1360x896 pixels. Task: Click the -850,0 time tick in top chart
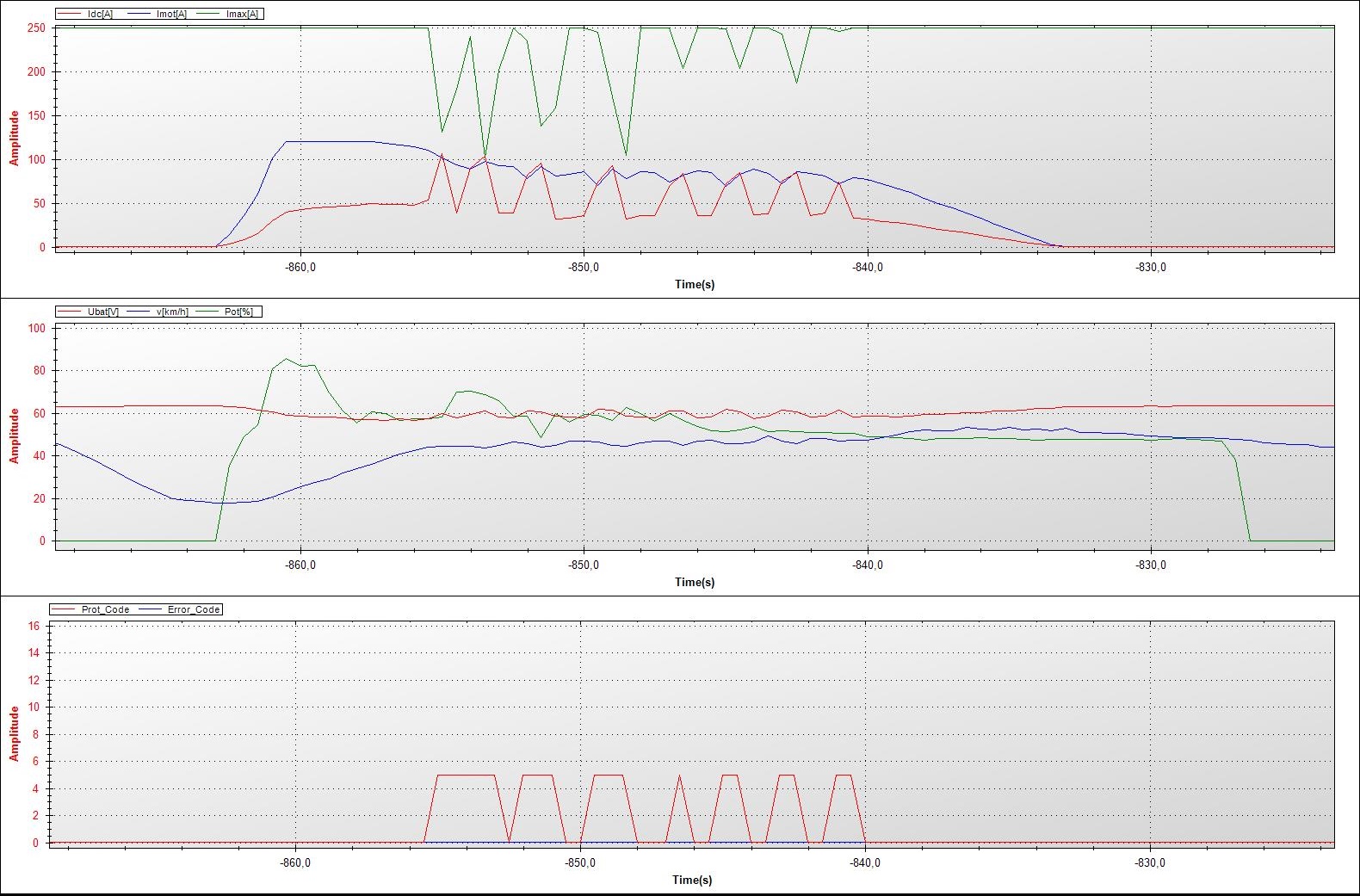click(584, 267)
